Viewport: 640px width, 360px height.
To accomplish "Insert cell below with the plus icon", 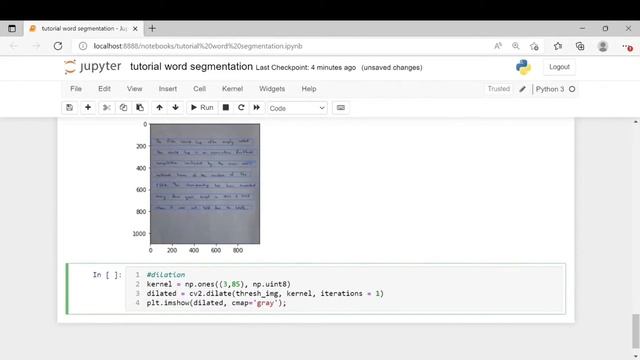I will [x=88, y=108].
